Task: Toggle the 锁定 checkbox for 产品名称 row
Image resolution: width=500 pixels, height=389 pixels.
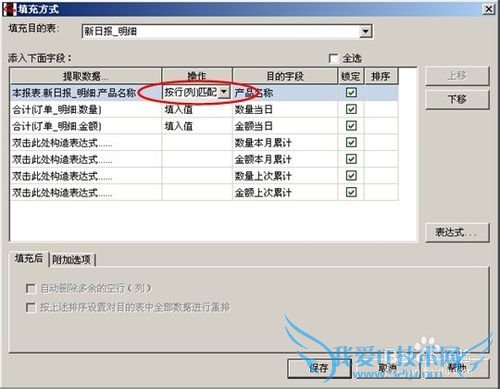Action: point(351,92)
